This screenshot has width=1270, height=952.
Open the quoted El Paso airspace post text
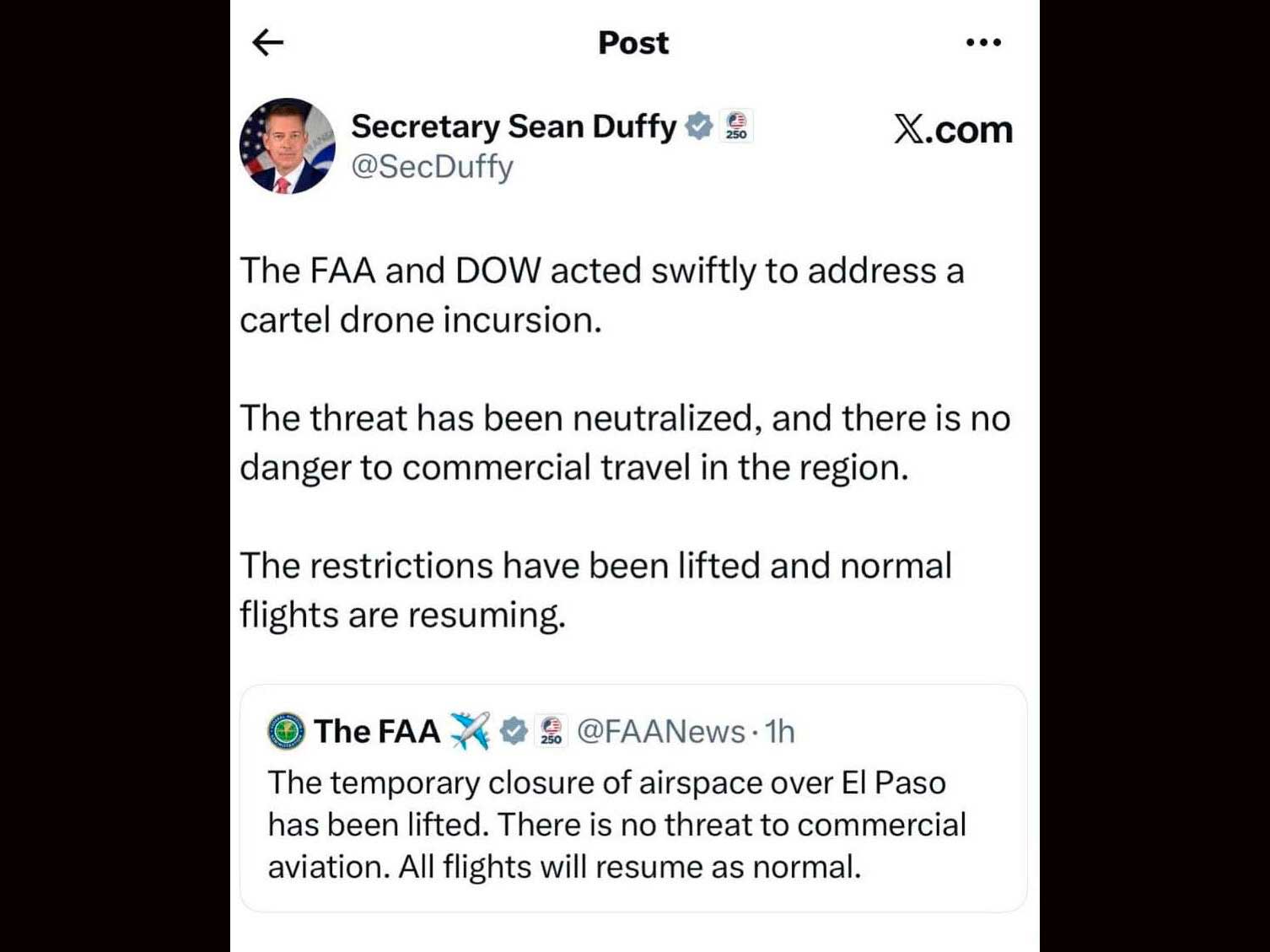click(x=616, y=825)
